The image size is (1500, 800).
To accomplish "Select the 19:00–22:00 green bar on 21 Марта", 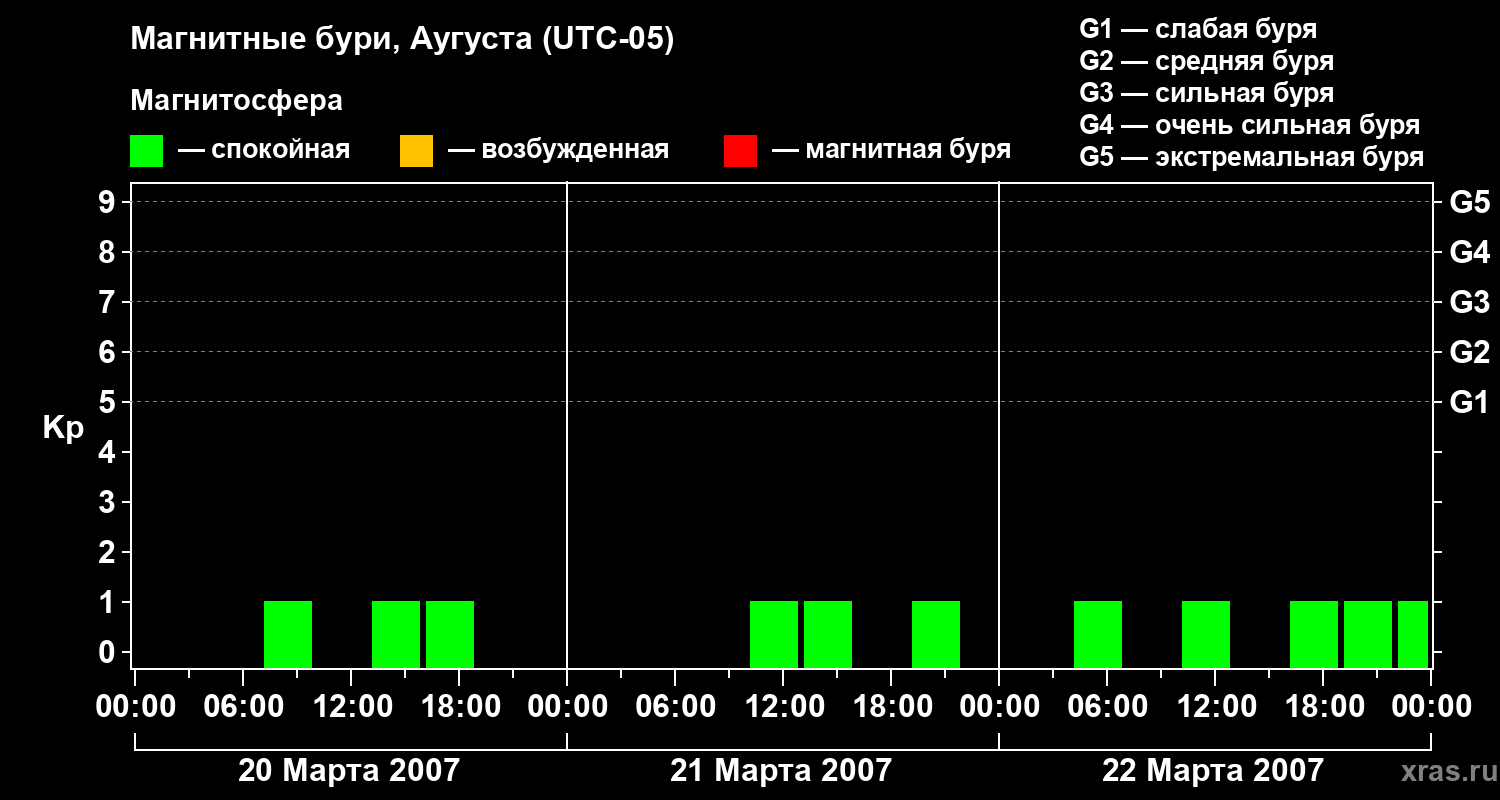I will point(936,634).
